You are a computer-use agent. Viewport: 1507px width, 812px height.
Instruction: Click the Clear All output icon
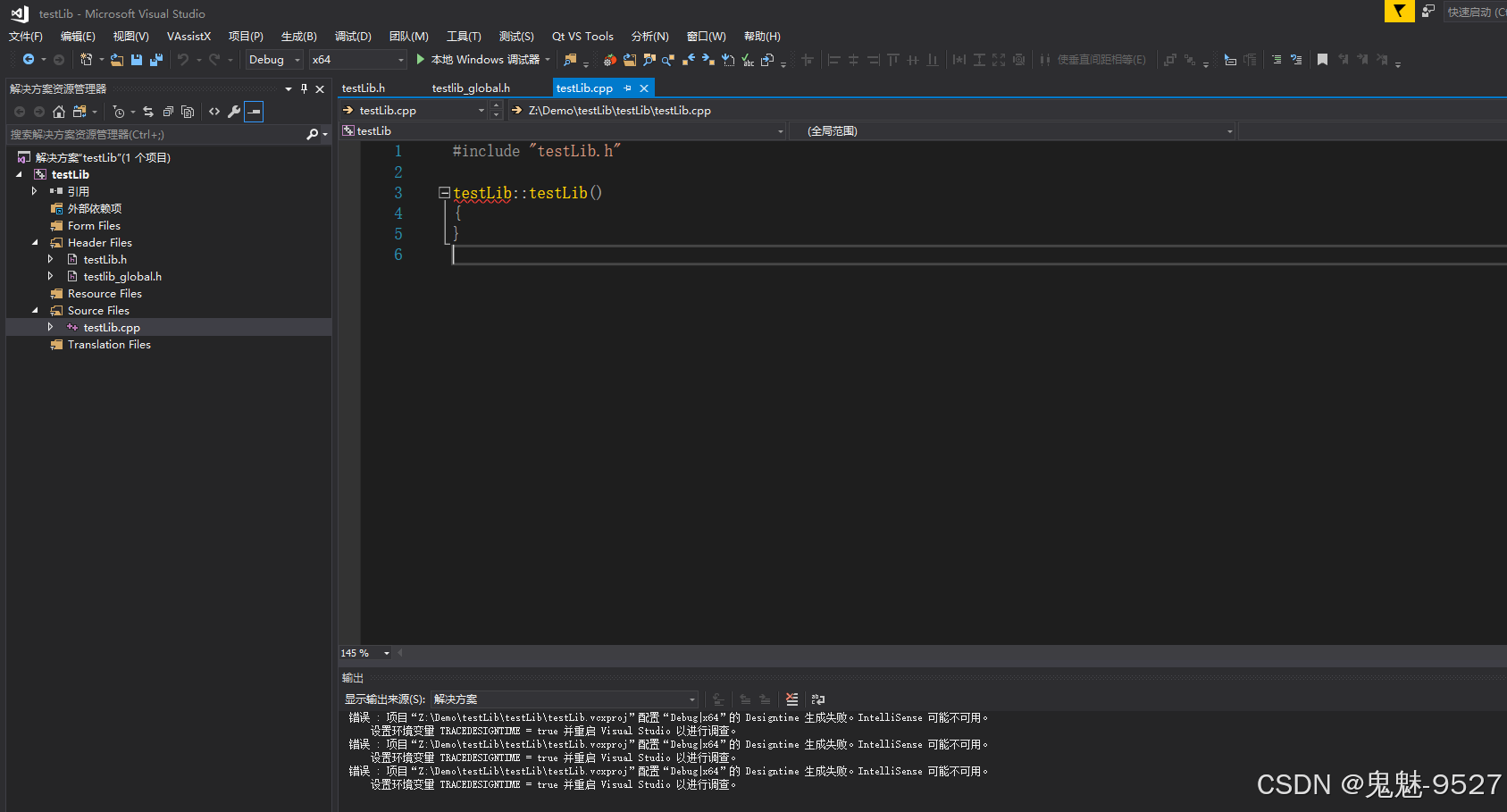click(791, 699)
